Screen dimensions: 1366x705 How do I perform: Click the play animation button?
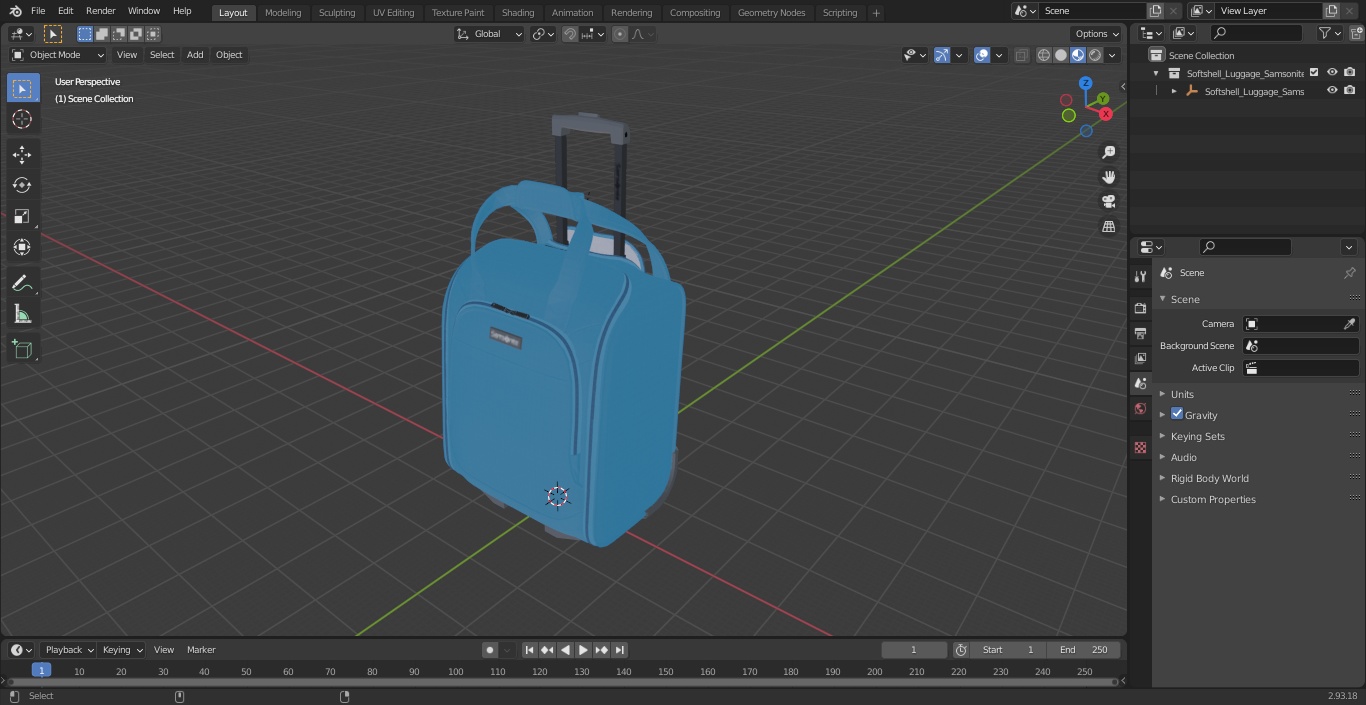click(583, 650)
